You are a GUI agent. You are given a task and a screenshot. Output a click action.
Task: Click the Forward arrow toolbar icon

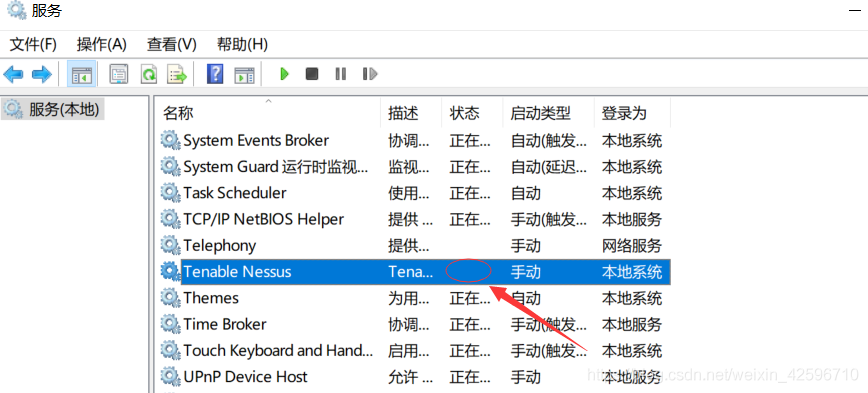[x=42, y=74]
